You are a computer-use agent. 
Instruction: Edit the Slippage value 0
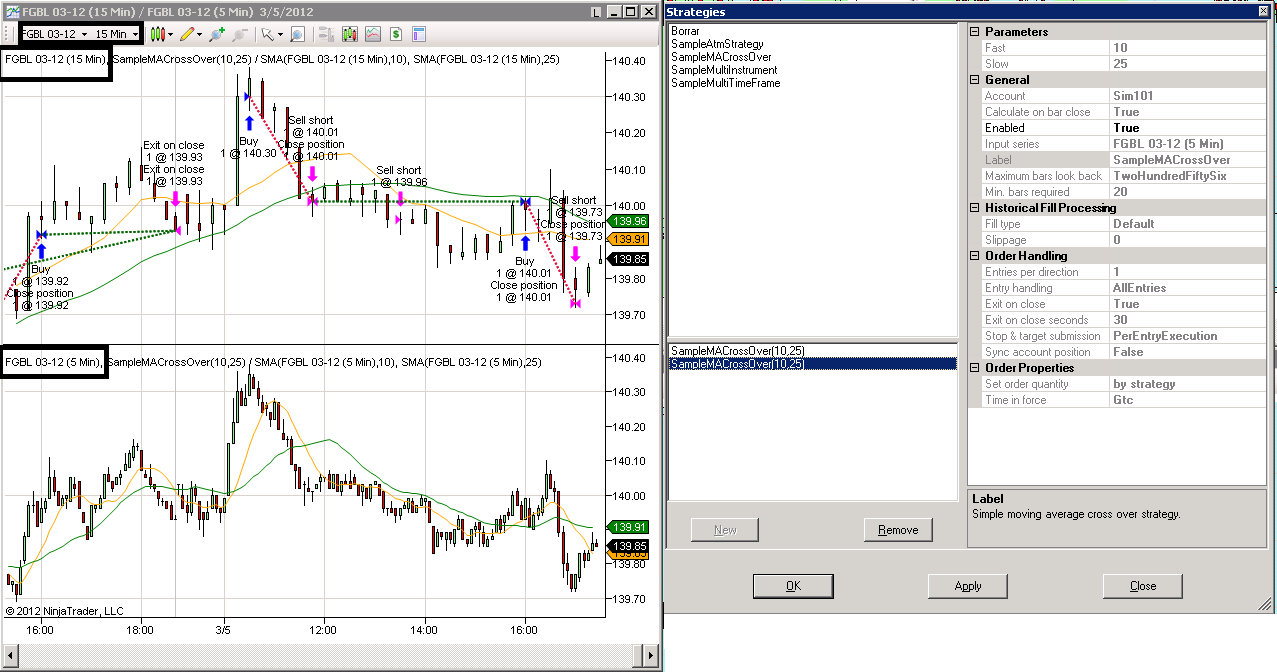[x=1187, y=240]
